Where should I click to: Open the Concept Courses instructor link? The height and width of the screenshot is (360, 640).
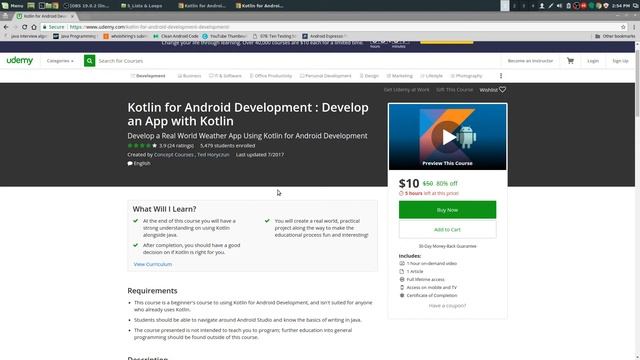click(x=174, y=155)
